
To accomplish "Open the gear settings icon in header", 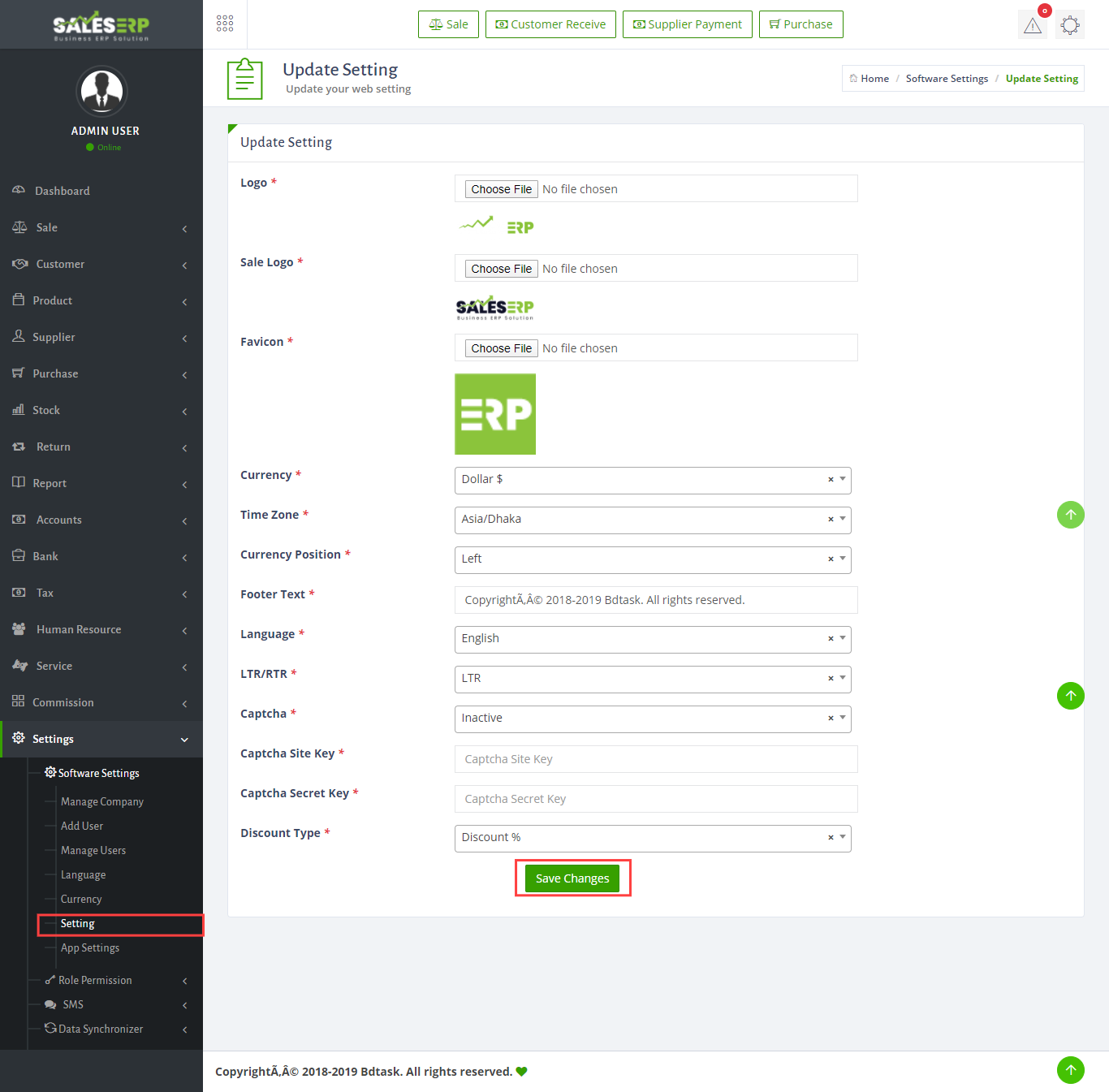I will click(x=1070, y=25).
